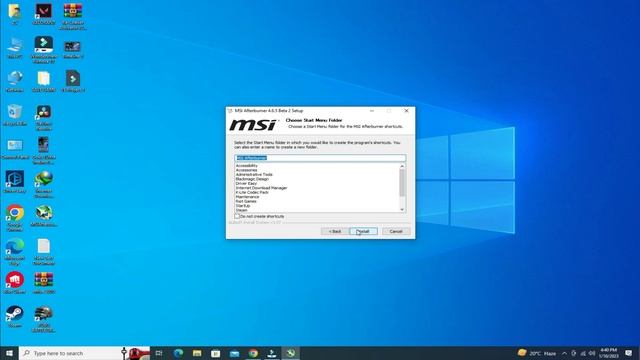
Task: Open Mail app from taskbar
Action: (234, 353)
